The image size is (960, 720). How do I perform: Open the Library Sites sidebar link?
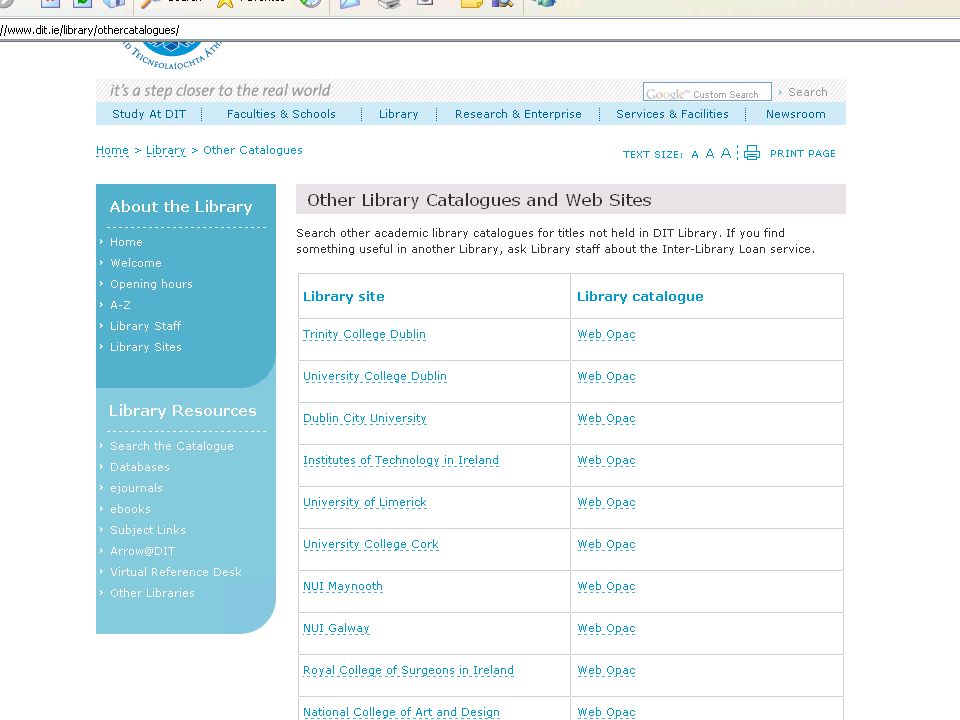(x=146, y=347)
